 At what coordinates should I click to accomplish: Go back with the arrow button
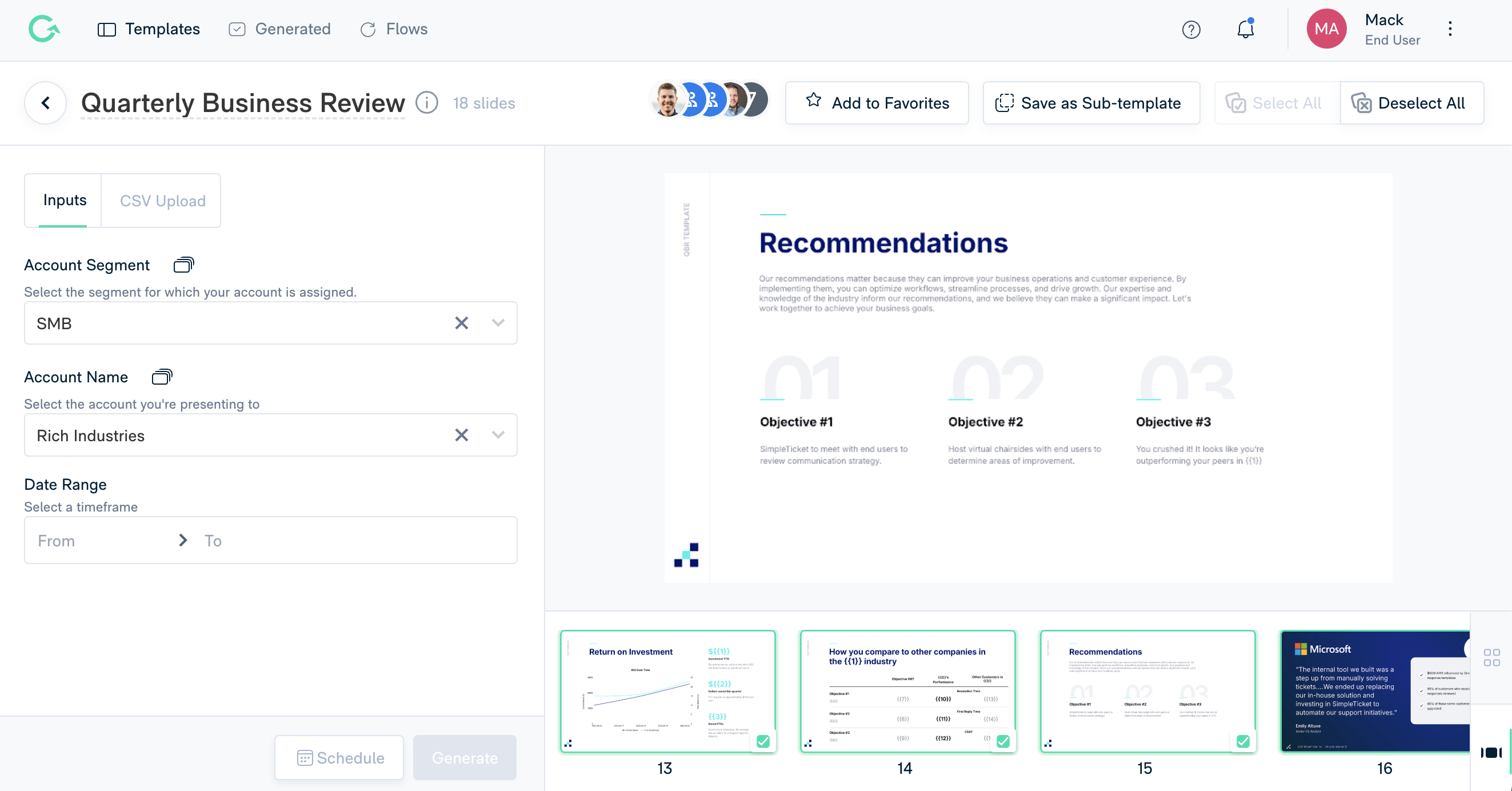(45, 103)
